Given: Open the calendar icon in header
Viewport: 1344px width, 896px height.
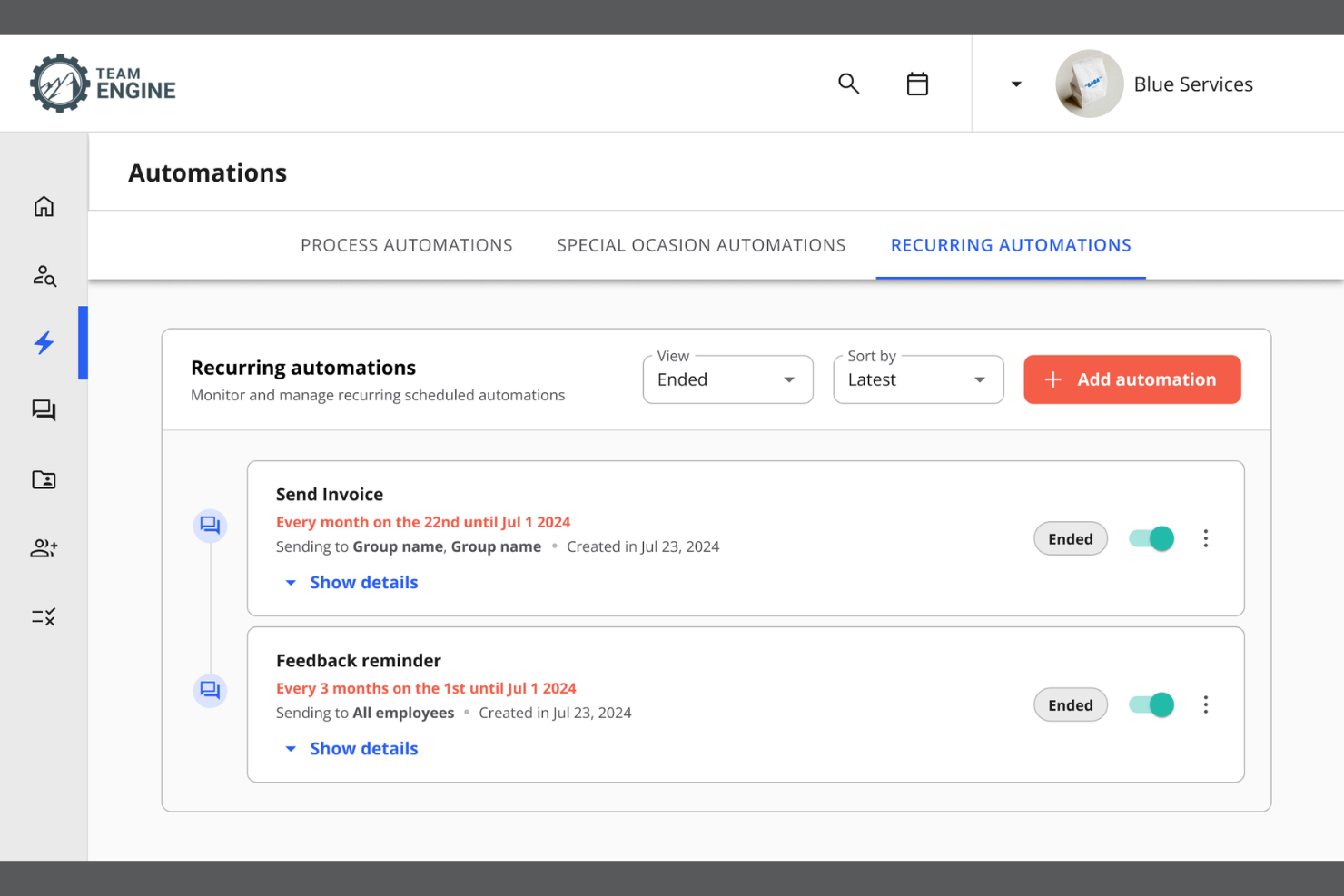Looking at the screenshot, I should 917,84.
